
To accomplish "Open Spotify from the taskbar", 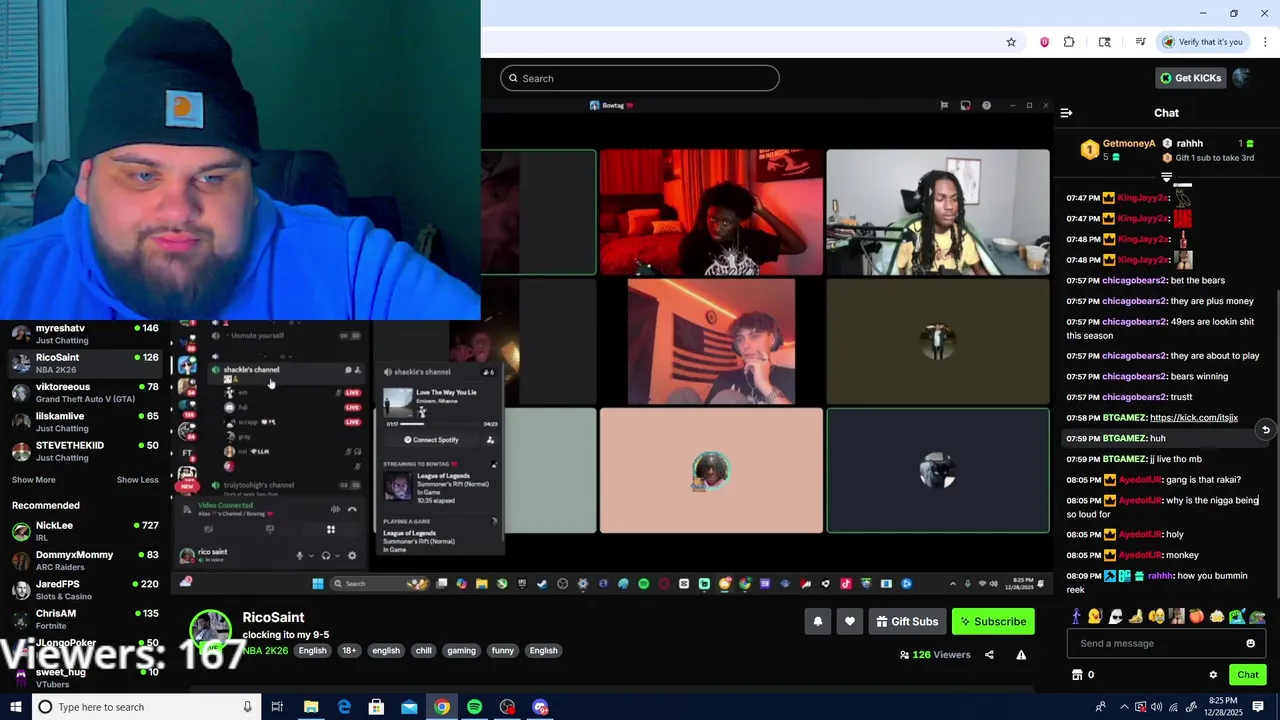I will [474, 707].
